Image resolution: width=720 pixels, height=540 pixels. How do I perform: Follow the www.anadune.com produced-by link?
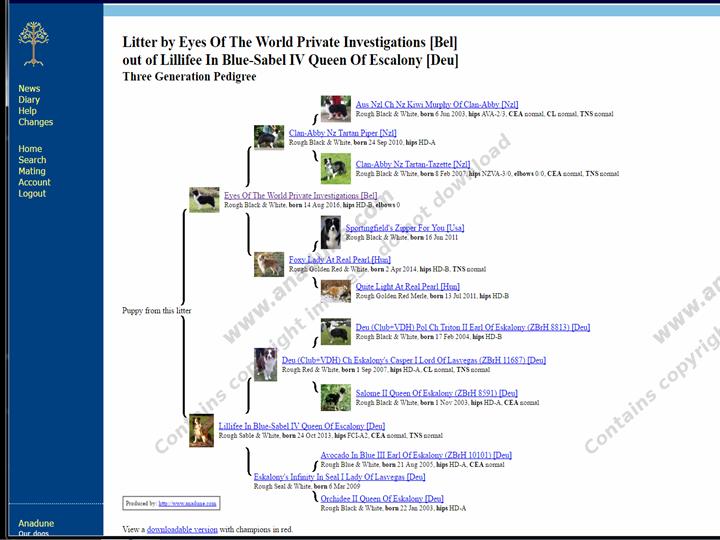pos(187,504)
